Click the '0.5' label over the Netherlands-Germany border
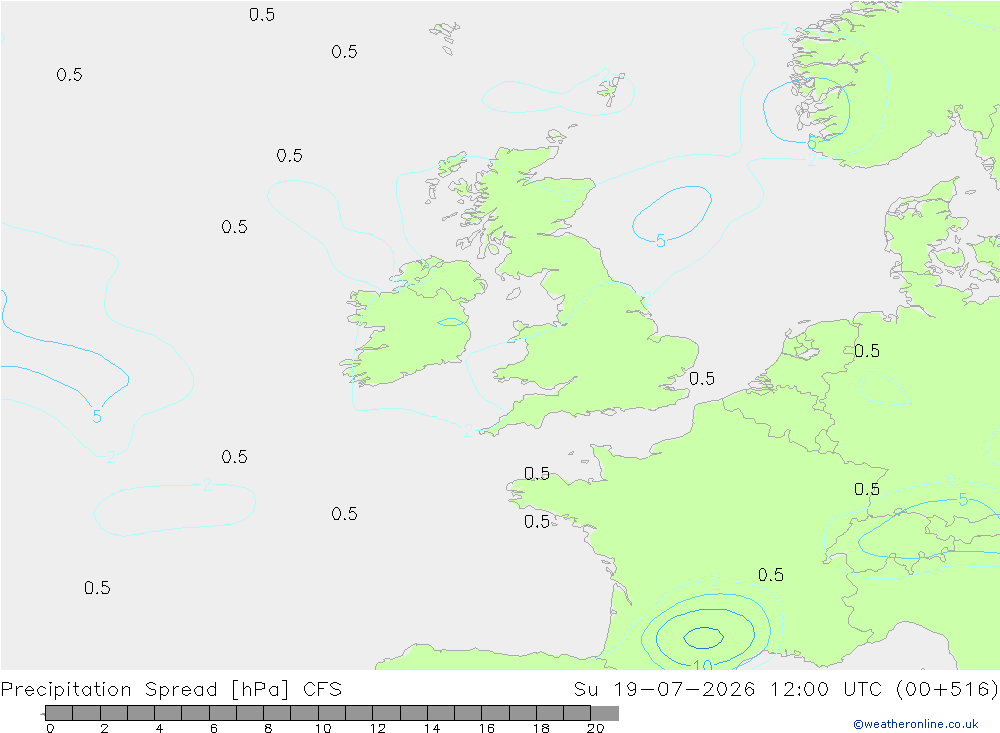This screenshot has width=1000, height=733. (x=867, y=351)
